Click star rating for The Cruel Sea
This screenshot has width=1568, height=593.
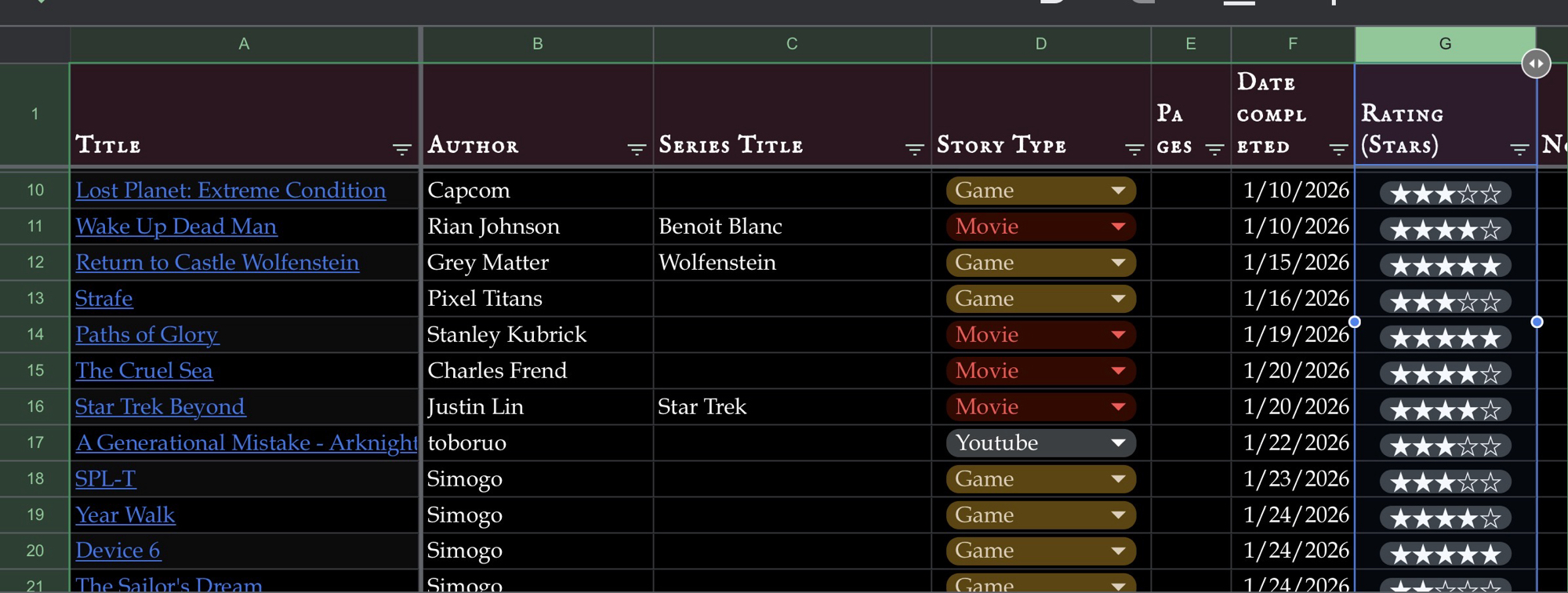(1444, 374)
